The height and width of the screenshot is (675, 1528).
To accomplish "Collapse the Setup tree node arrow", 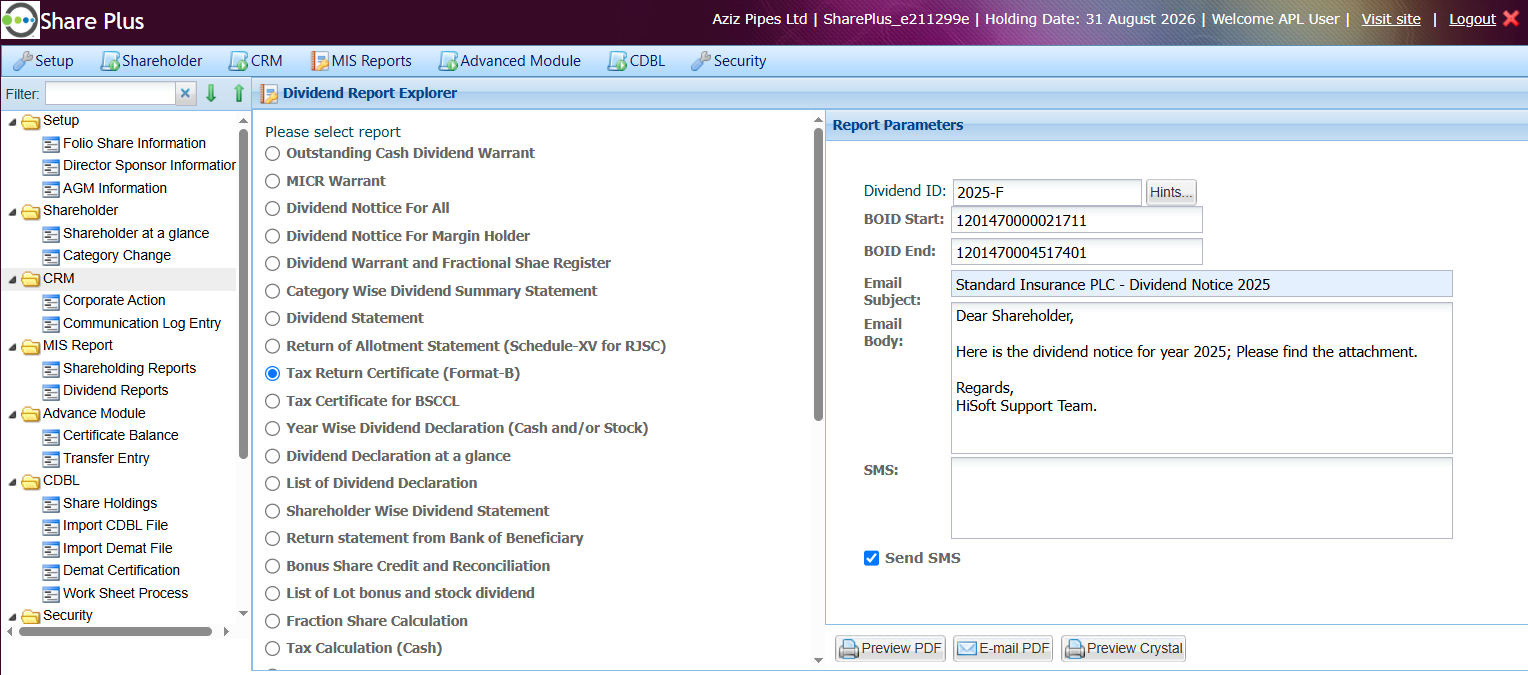I will pyautogui.click(x=12, y=122).
